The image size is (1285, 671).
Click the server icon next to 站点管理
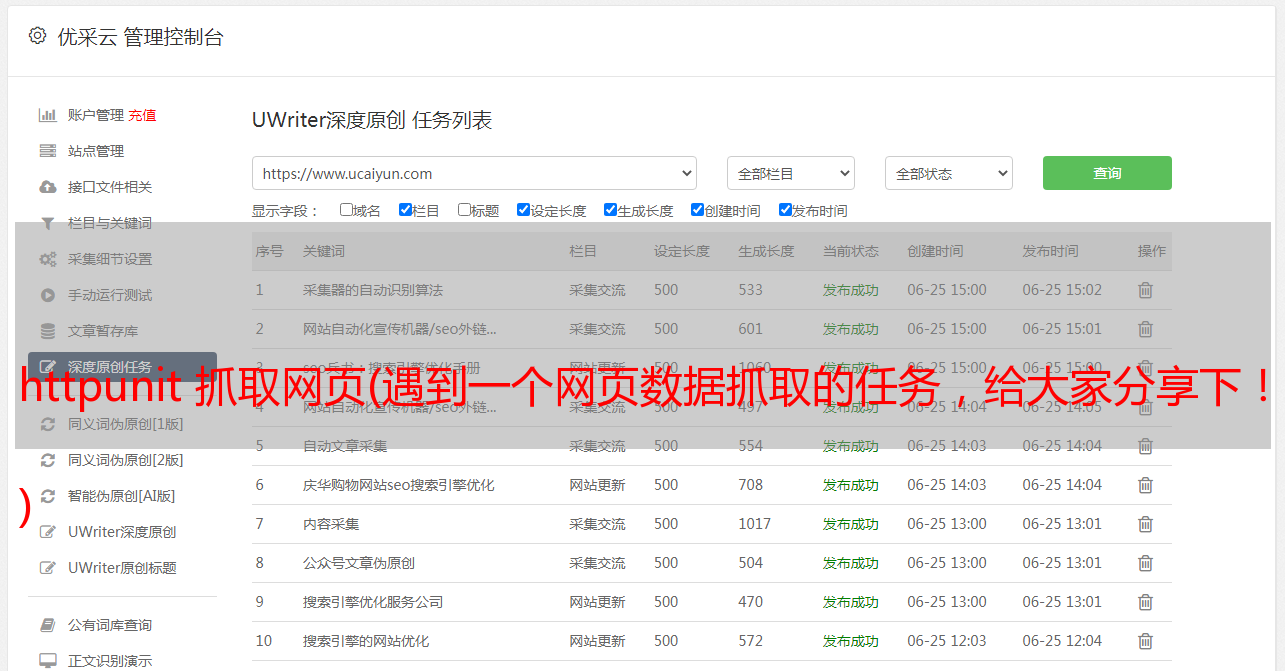[x=47, y=151]
